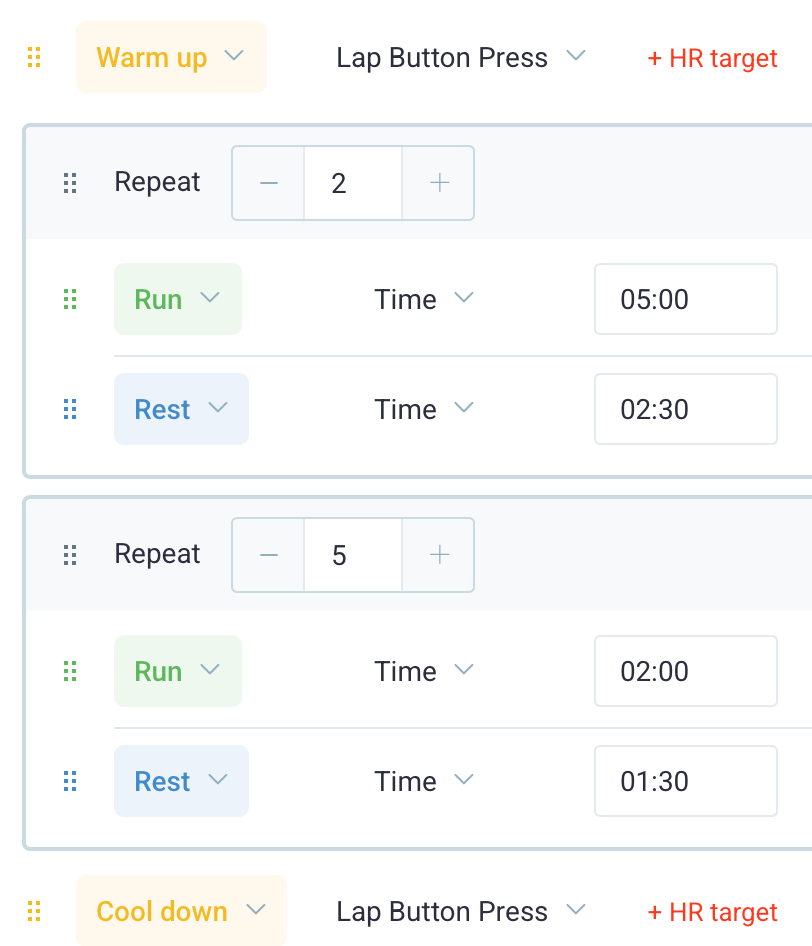
Task: Increase the first Repeat count from 2
Action: point(438,183)
